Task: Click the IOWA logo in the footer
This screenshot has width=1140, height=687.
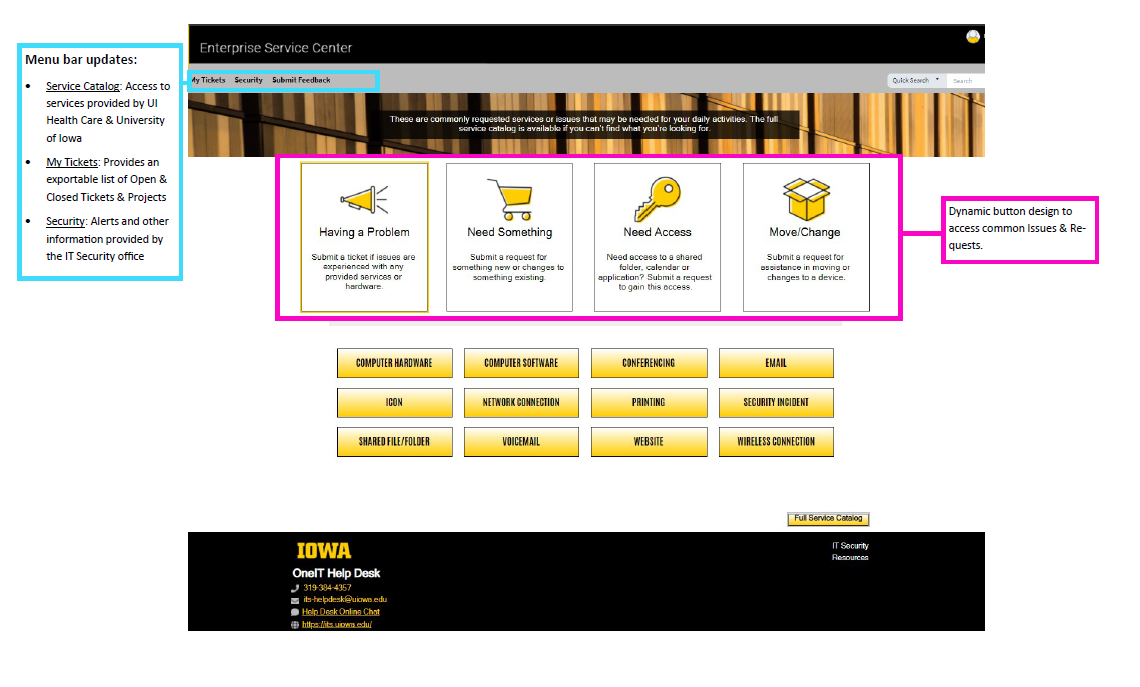Action: point(323,550)
